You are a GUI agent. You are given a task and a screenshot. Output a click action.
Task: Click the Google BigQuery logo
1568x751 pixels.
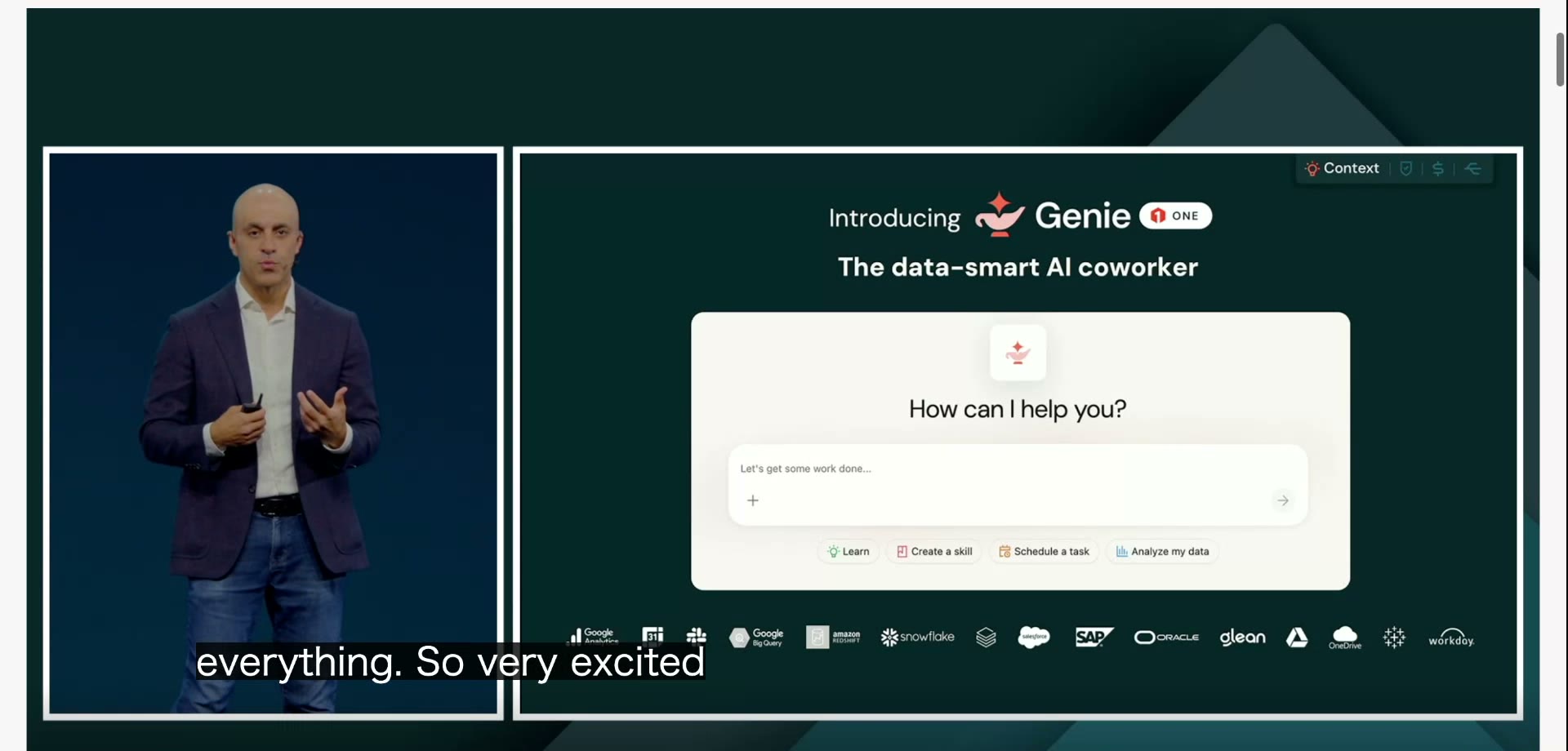click(x=756, y=638)
